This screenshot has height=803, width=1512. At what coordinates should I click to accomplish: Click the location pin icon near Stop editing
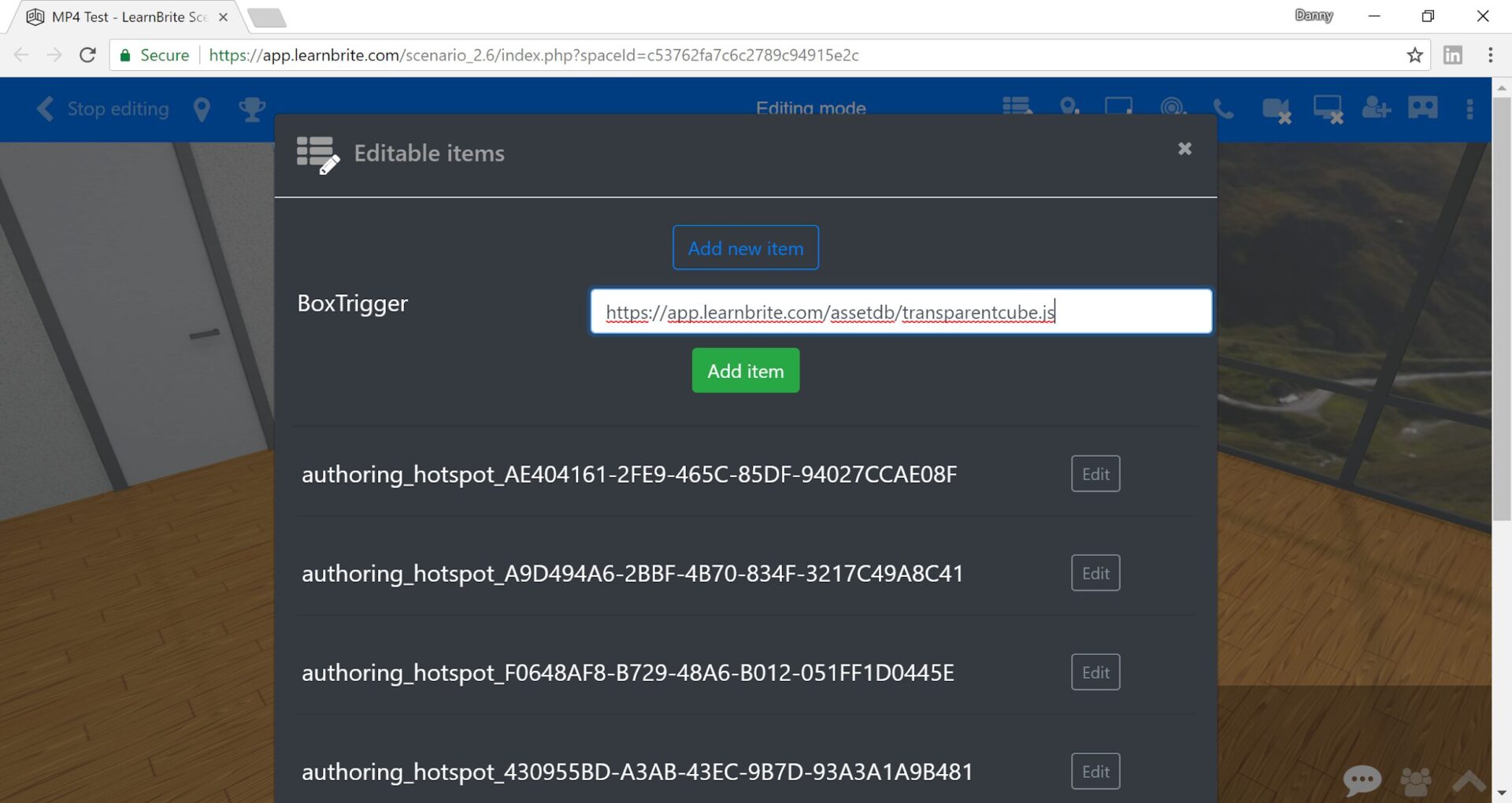click(x=202, y=109)
